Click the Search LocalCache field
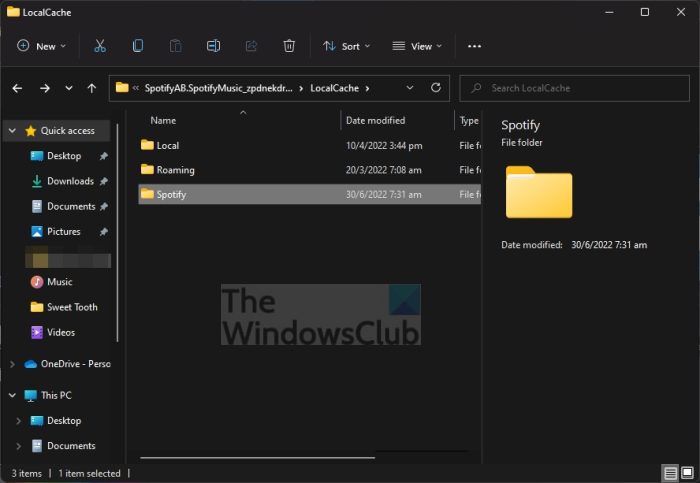The height and width of the screenshot is (483, 700). coord(575,88)
